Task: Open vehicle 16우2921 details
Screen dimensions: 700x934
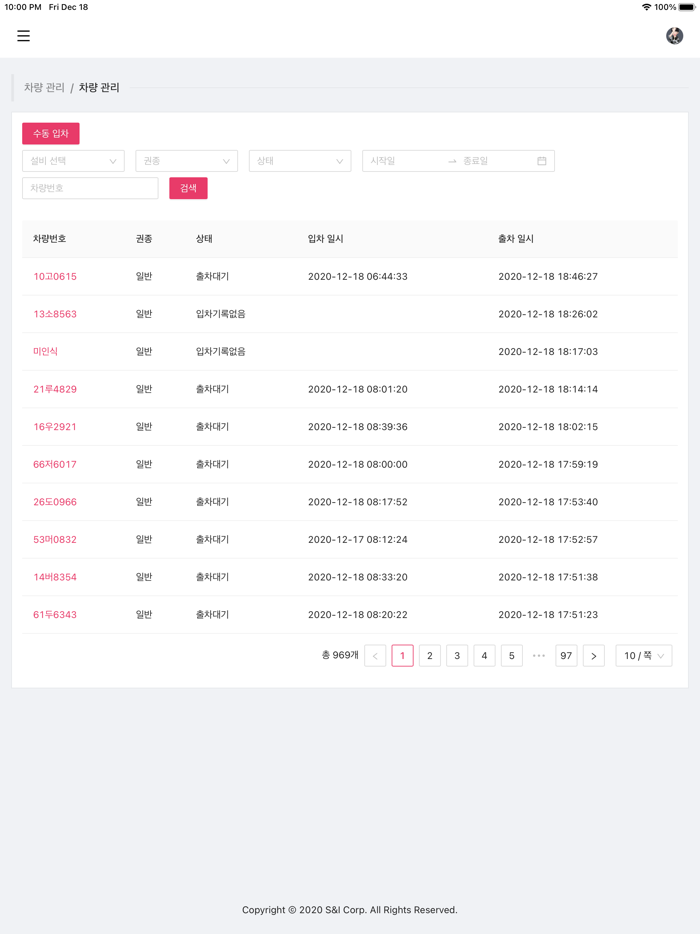Action: (x=55, y=426)
